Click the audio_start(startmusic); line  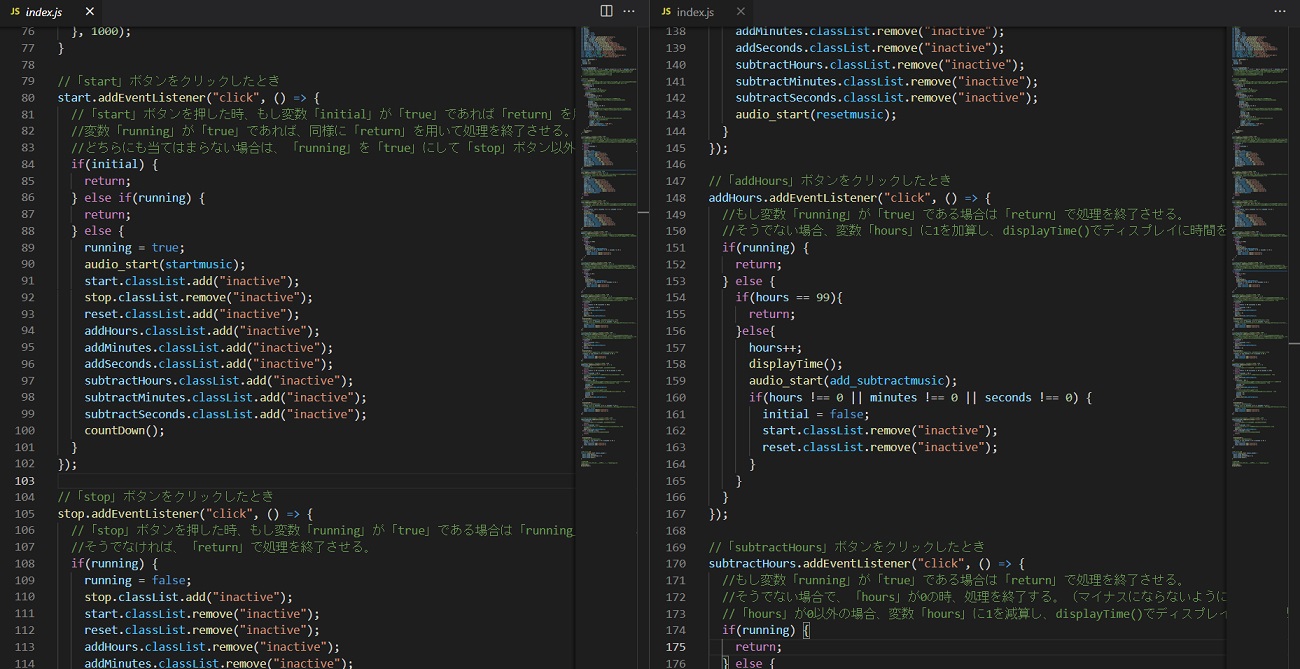tap(164, 264)
